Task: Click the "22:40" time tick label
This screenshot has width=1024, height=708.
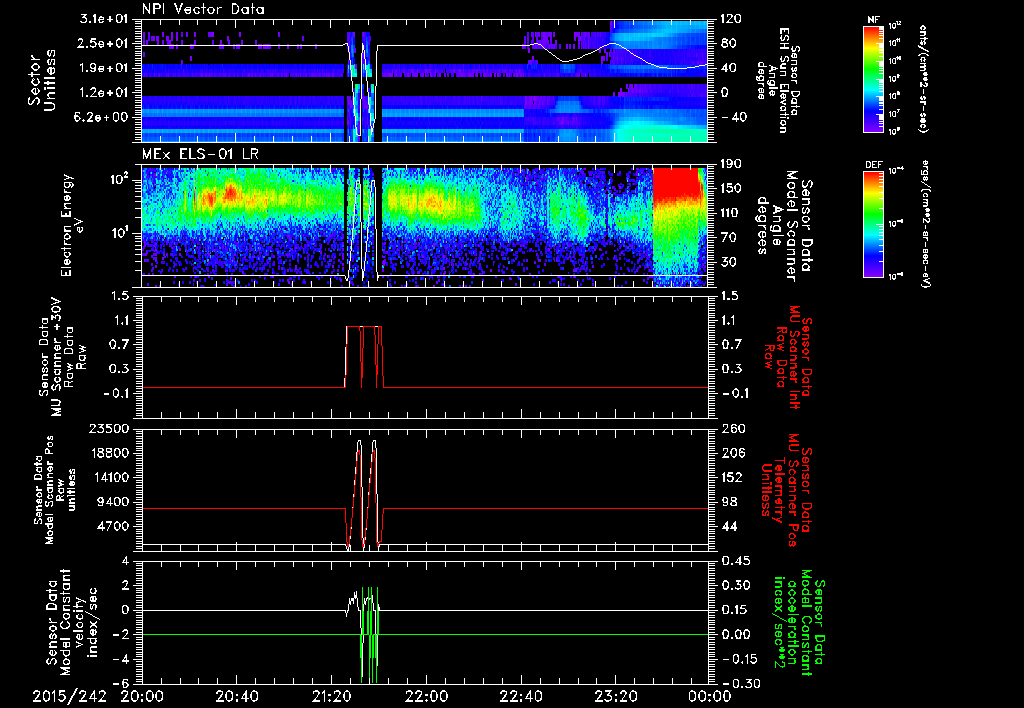Action: (x=522, y=697)
